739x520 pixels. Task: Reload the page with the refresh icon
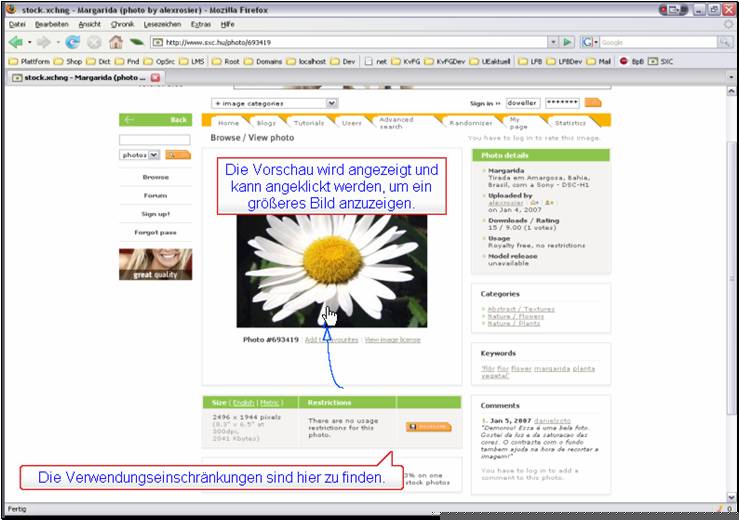pos(72,42)
